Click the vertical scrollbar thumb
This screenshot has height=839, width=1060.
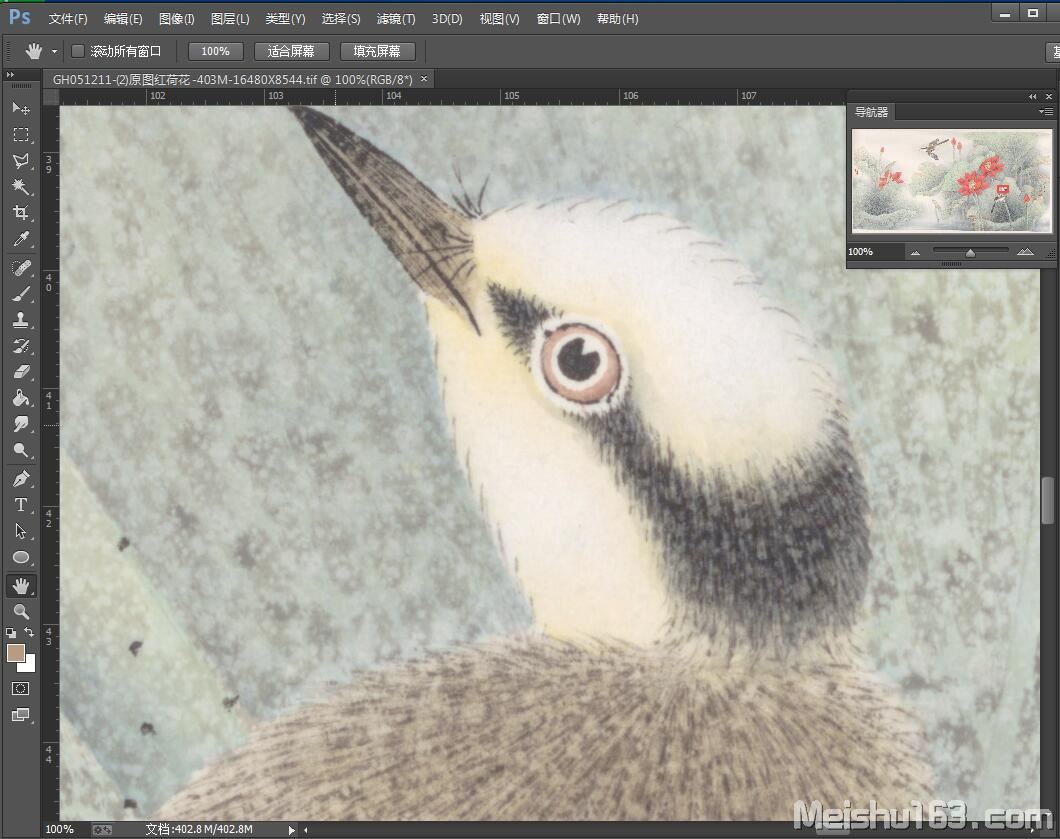click(x=1047, y=500)
